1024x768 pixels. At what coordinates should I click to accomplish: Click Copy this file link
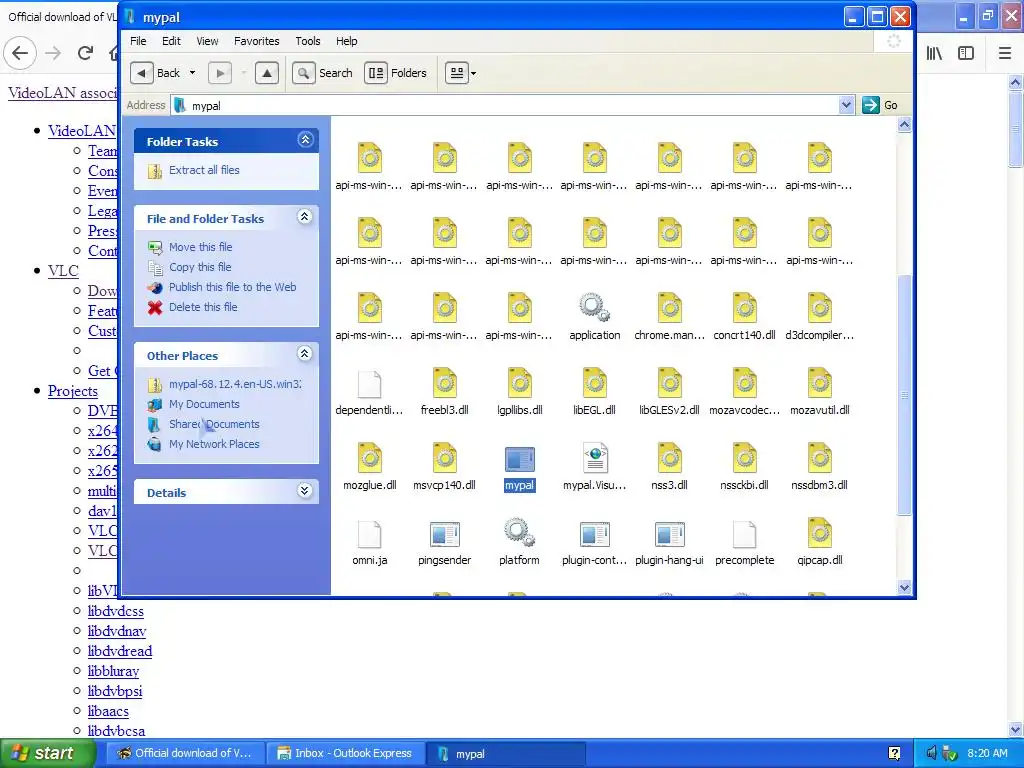click(200, 267)
